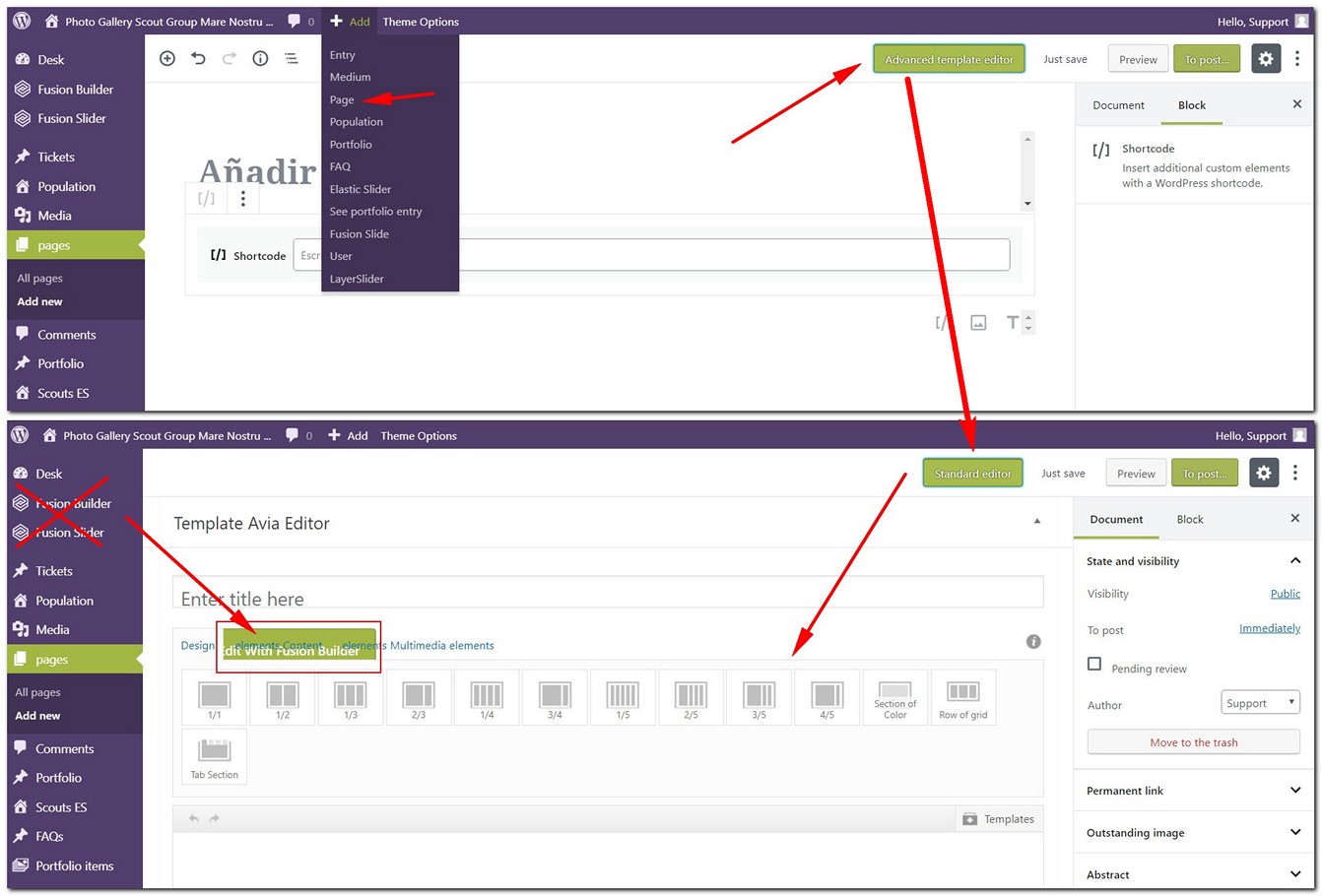Select the 3/5 column layout element
Image resolution: width=1322 pixels, height=896 pixels.
coord(759,698)
